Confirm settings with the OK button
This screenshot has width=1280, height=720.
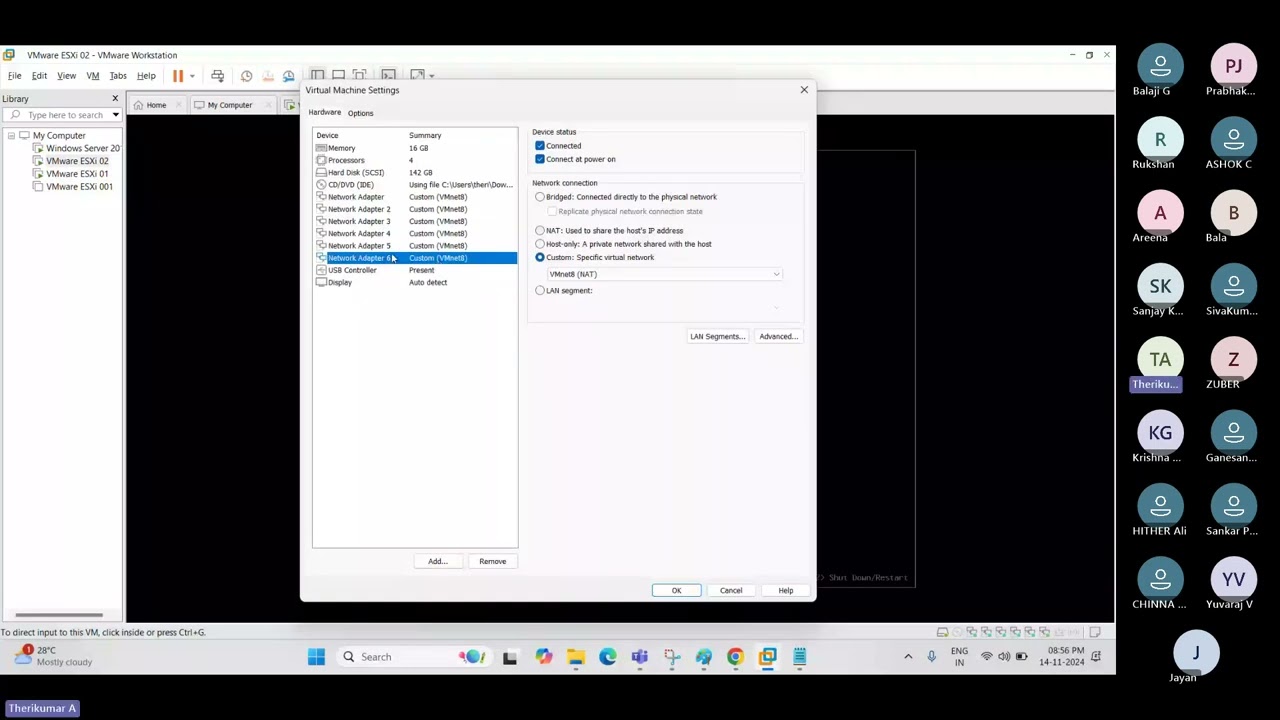(x=676, y=591)
